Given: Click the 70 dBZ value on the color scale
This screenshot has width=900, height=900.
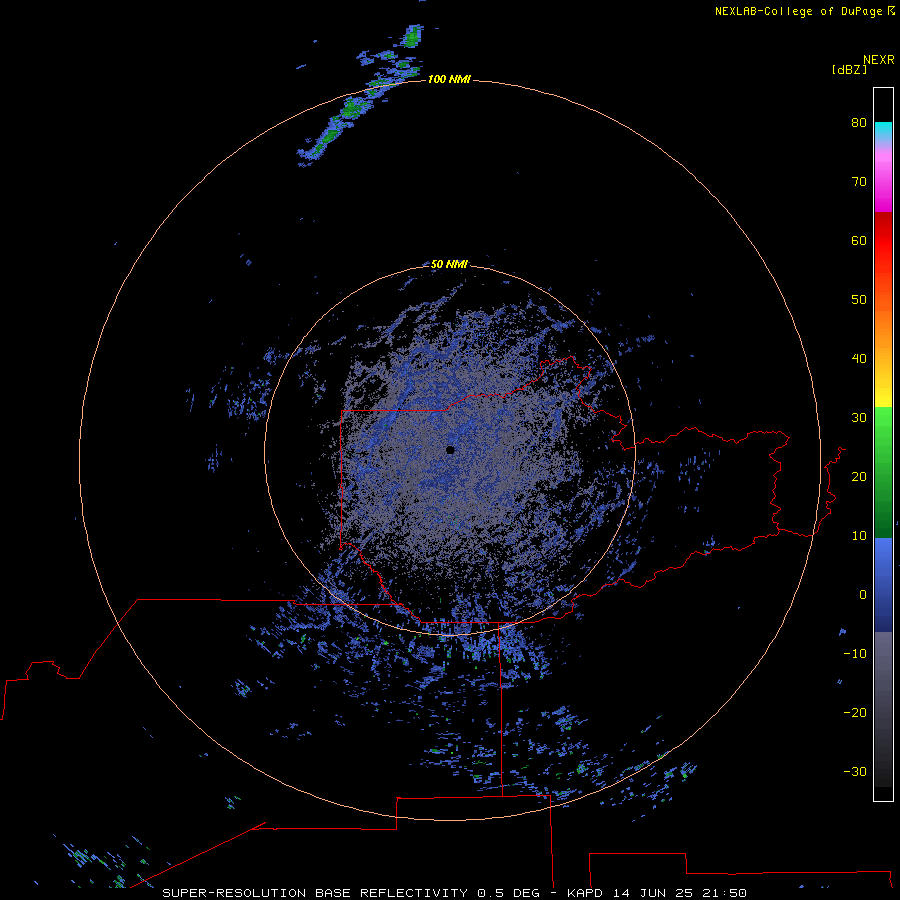Looking at the screenshot, I should [859, 181].
